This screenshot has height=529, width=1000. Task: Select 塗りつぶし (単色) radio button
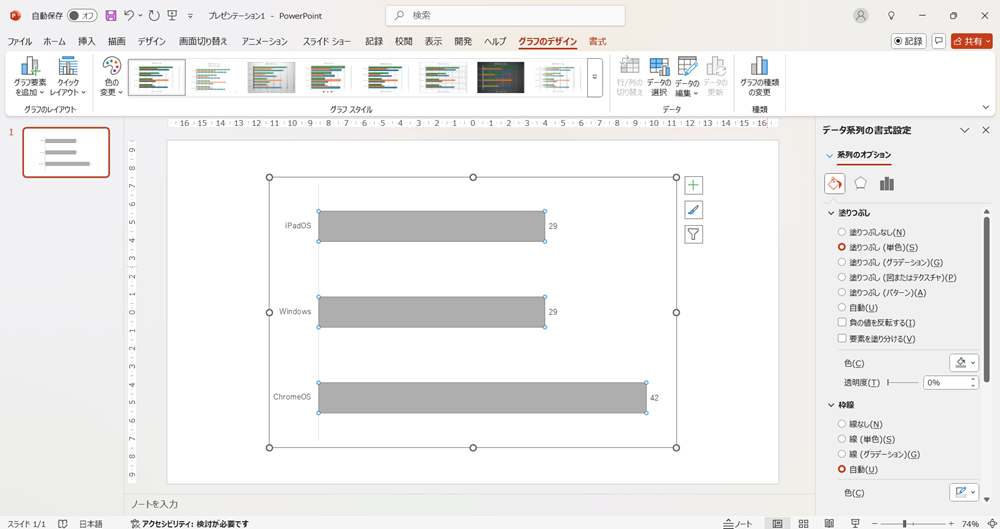[842, 247]
